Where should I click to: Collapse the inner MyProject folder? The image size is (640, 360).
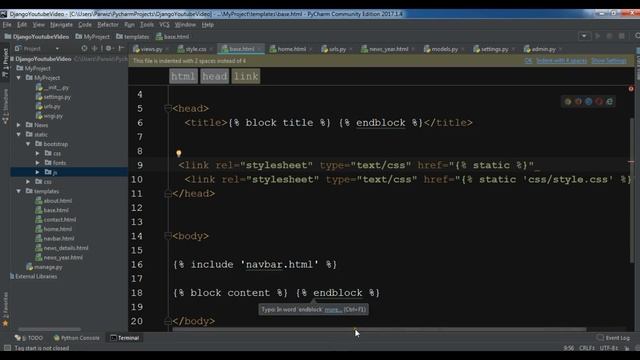[18, 78]
